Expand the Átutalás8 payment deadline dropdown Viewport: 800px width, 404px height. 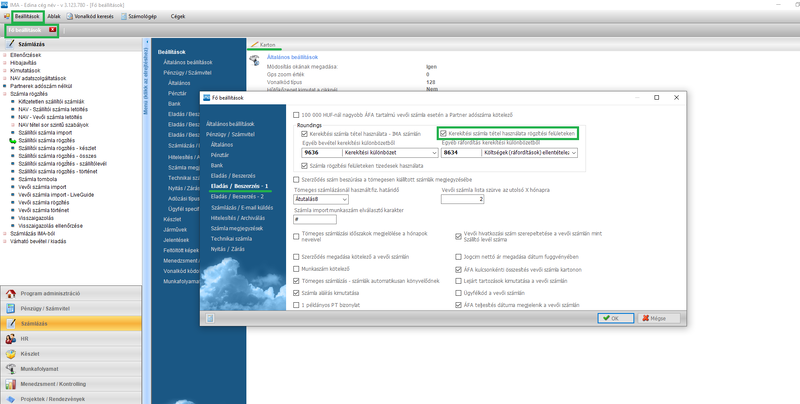pyautogui.click(x=338, y=199)
